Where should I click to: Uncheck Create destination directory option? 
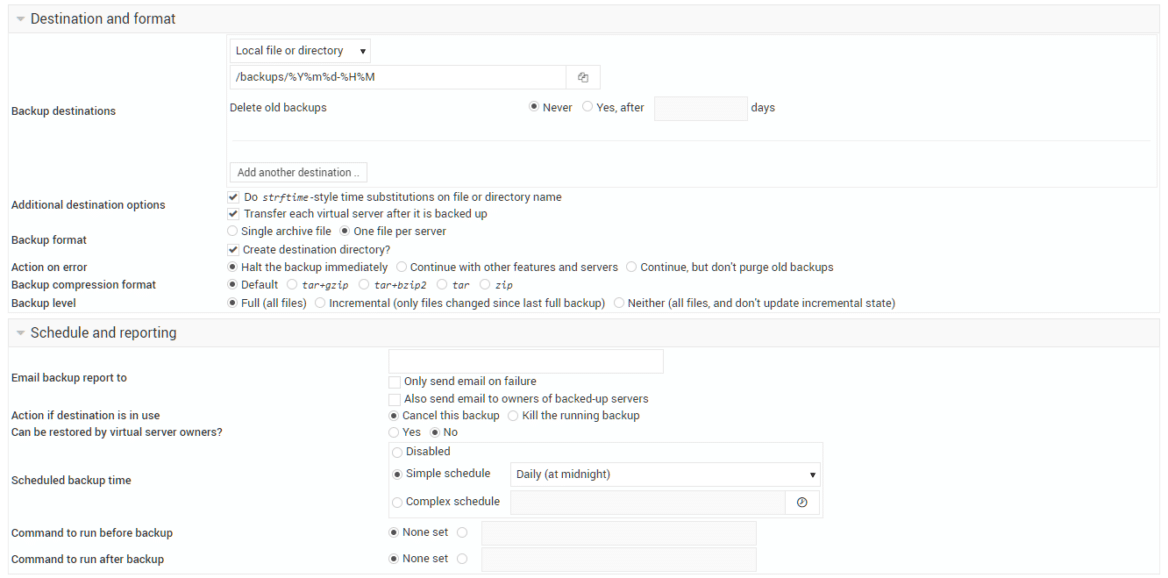[x=233, y=250]
